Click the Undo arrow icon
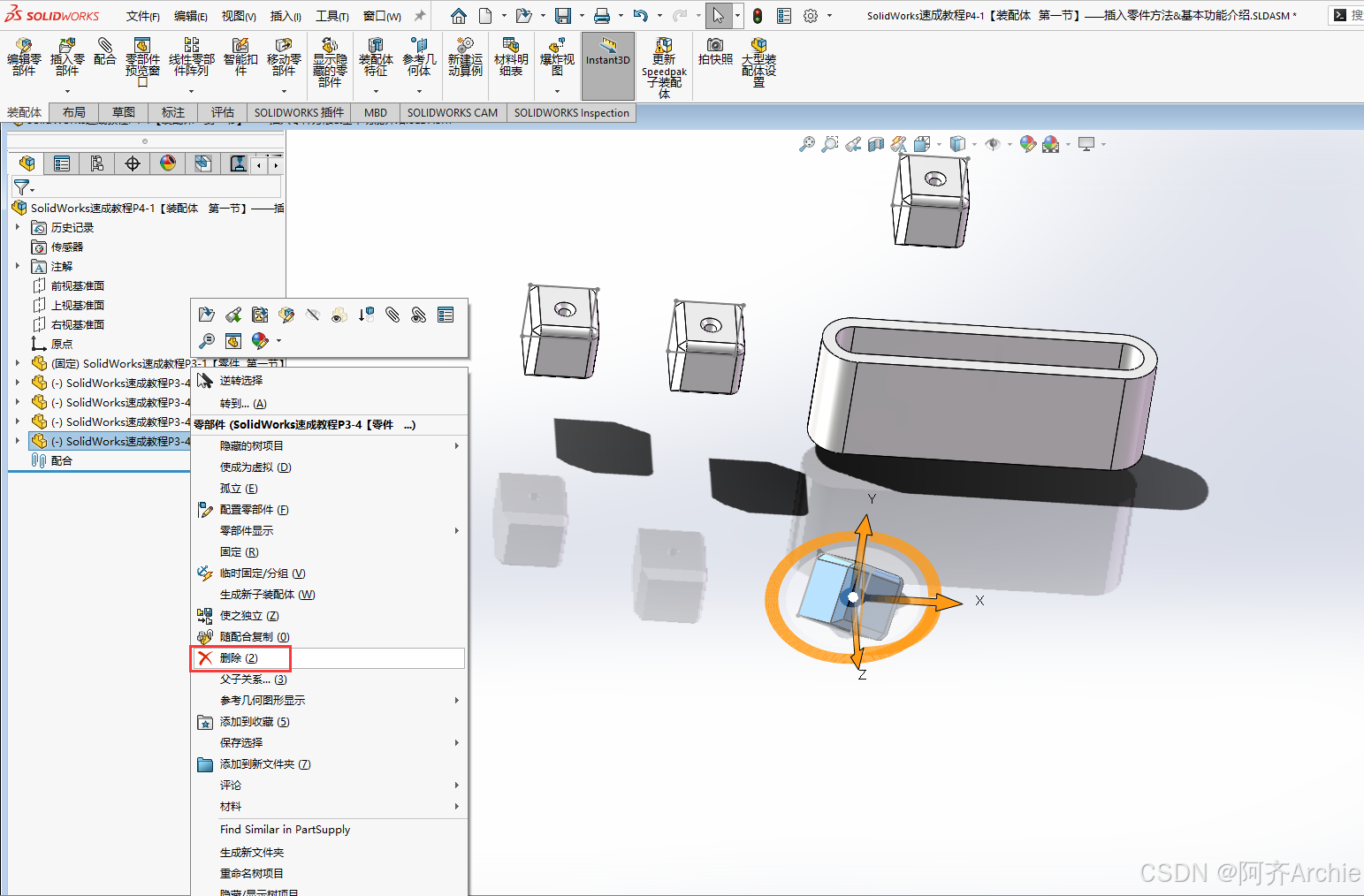 (x=641, y=16)
